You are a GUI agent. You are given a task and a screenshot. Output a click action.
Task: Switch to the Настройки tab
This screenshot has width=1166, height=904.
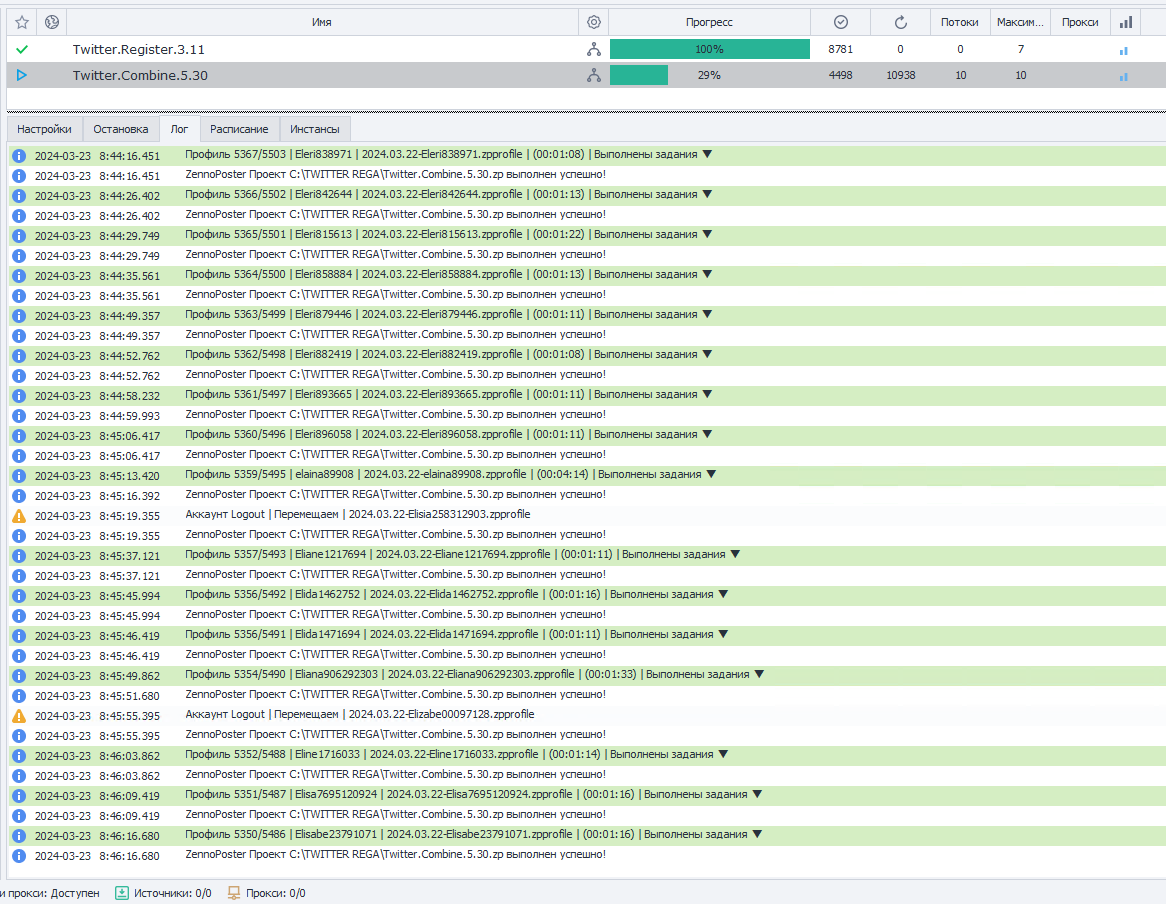44,129
